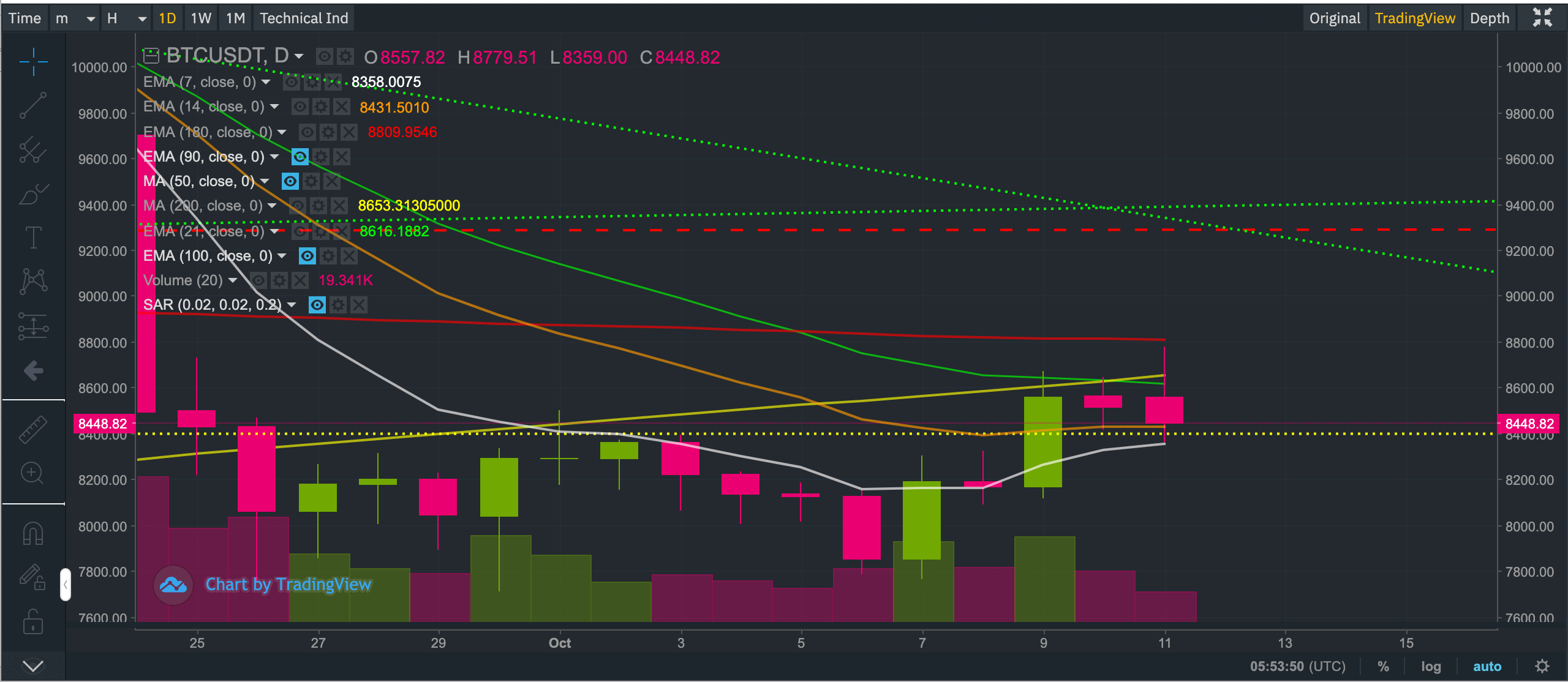Toggle visibility of MA 200 indicator
The image size is (1568, 682).
298,206
